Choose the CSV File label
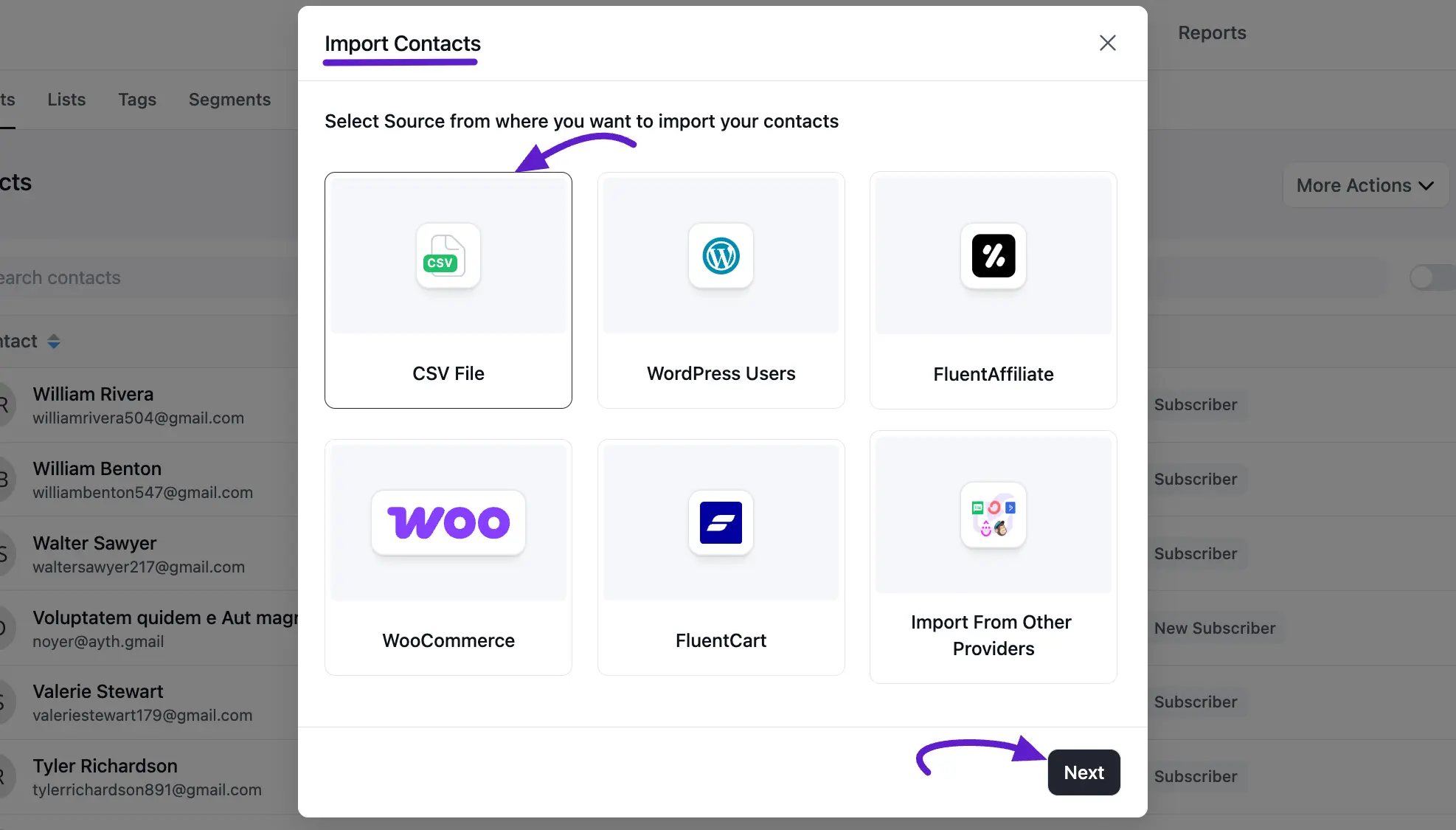Screen dimensions: 1456x830 click(x=448, y=373)
